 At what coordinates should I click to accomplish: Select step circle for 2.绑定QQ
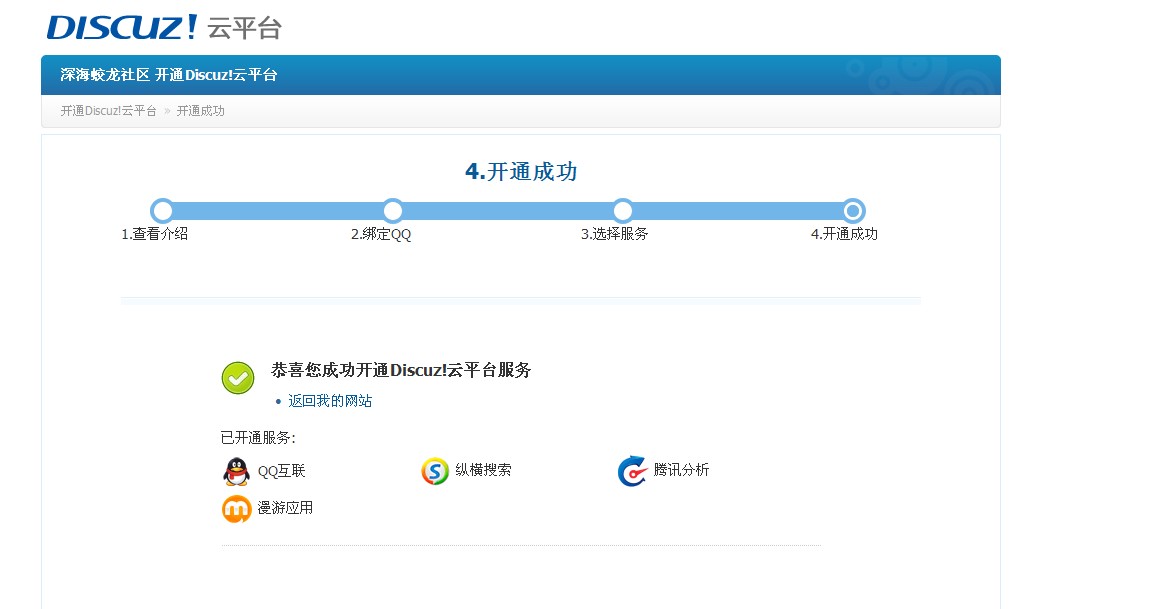[x=393, y=211]
